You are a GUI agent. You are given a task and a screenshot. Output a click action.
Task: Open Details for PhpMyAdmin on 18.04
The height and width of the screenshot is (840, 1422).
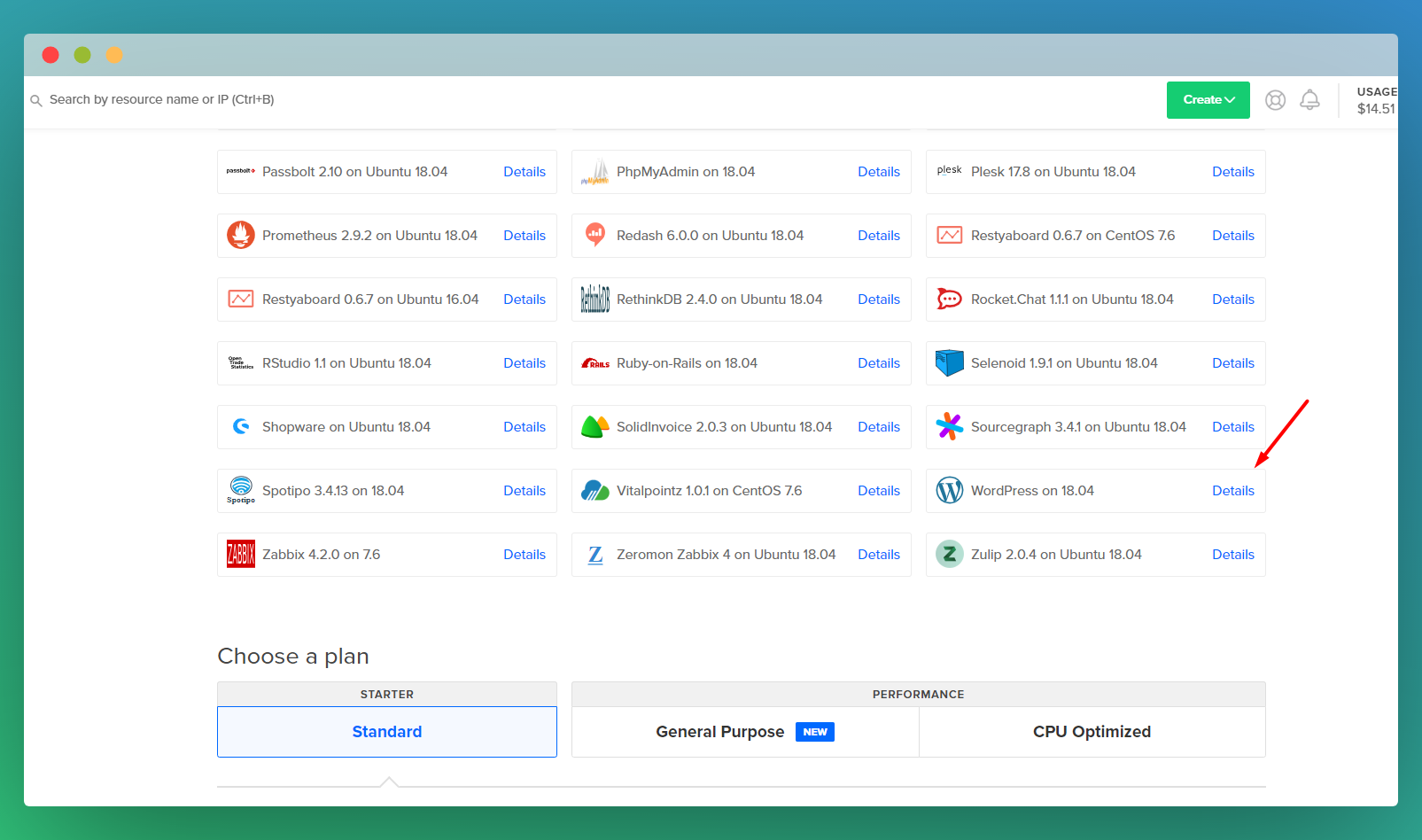(879, 172)
